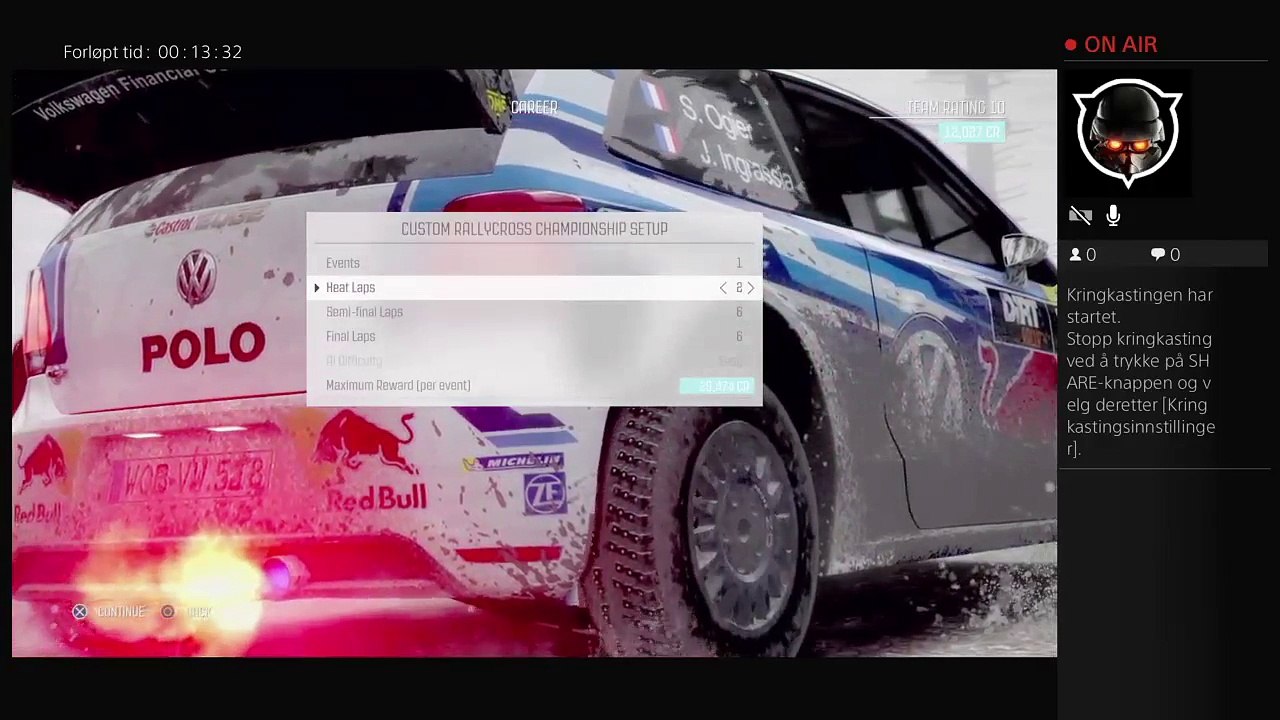Click the Team Rating 10 text
This screenshot has height=720, width=1280.
[955, 108]
